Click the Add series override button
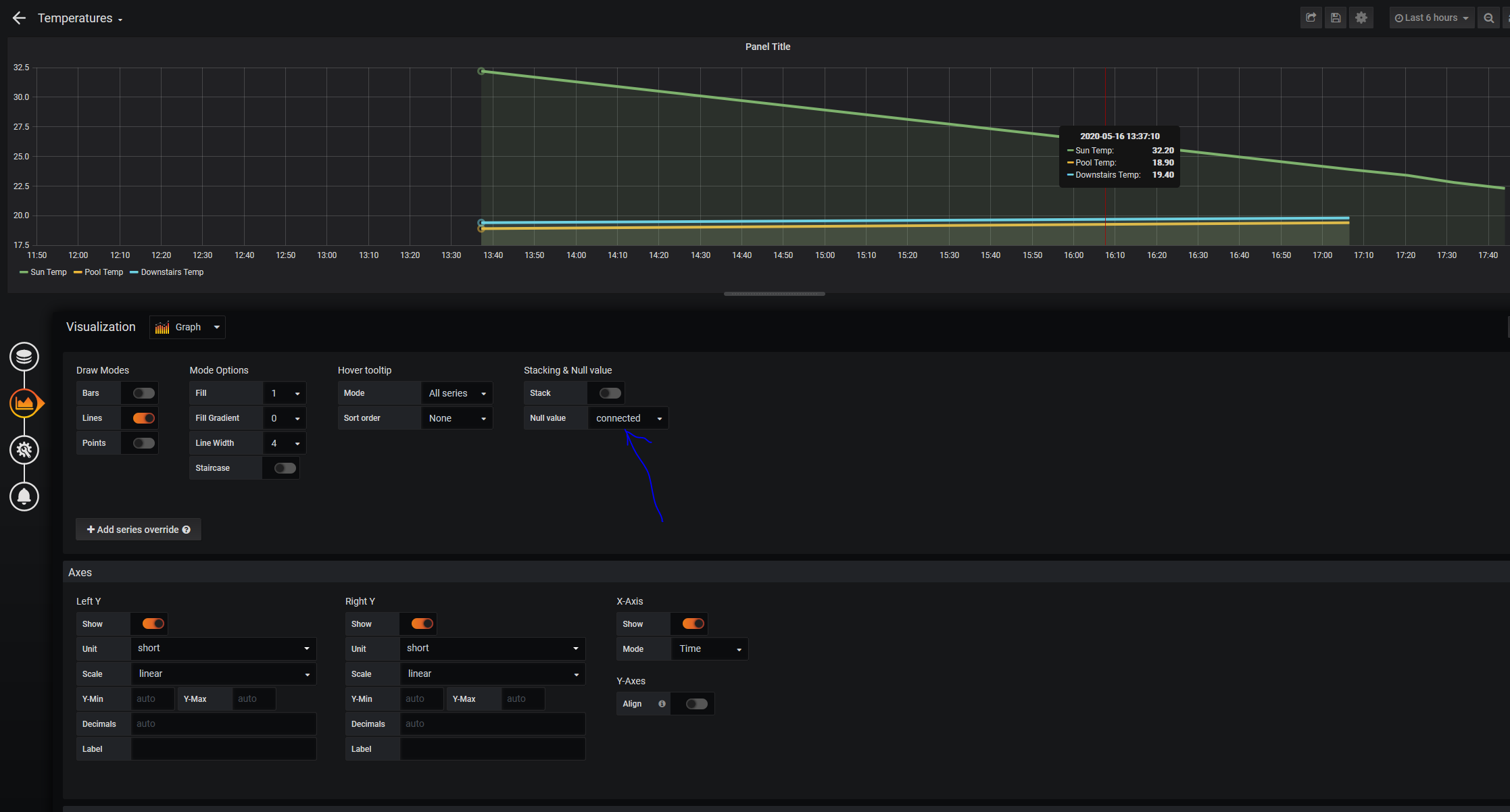1510x812 pixels. click(x=138, y=529)
